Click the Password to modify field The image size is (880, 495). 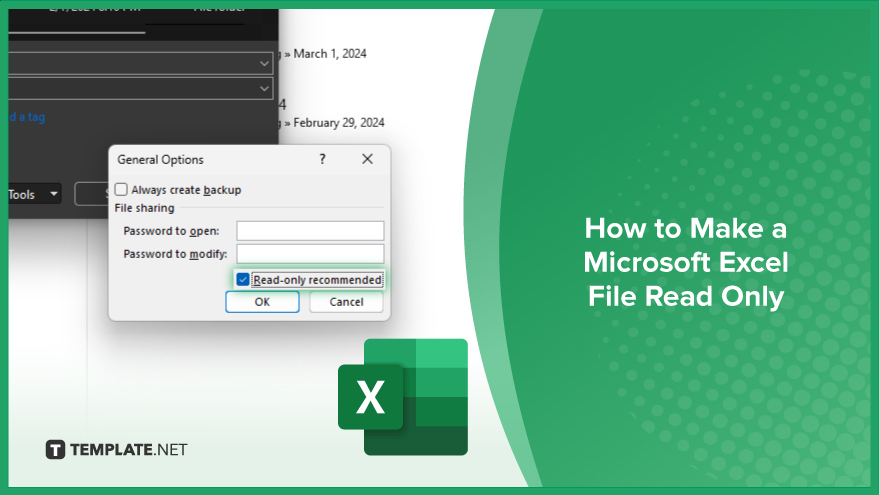[x=310, y=254]
